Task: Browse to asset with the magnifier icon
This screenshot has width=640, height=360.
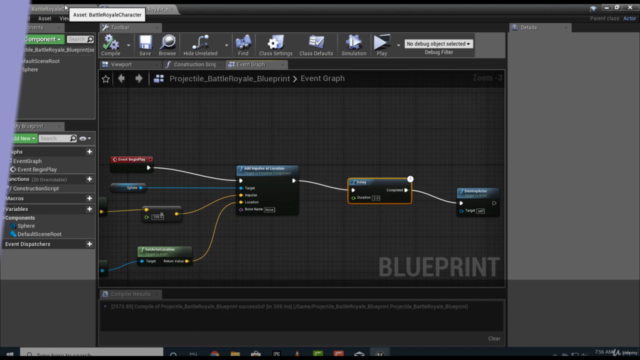Action: 167,45
